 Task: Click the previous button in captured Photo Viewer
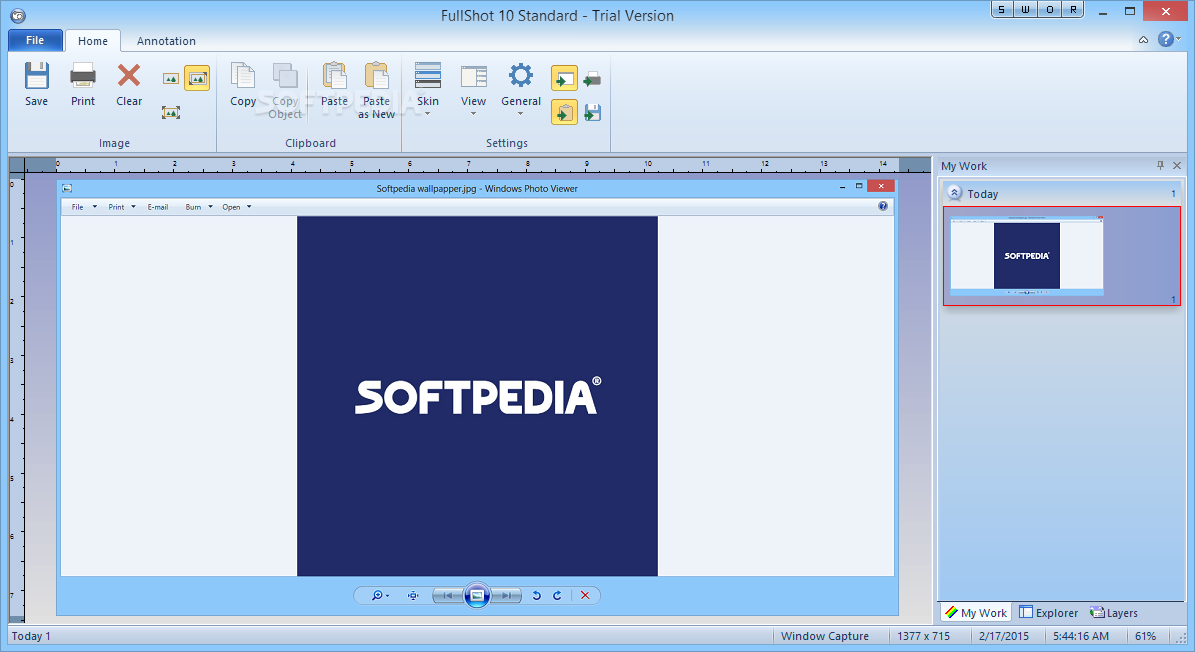(x=447, y=596)
